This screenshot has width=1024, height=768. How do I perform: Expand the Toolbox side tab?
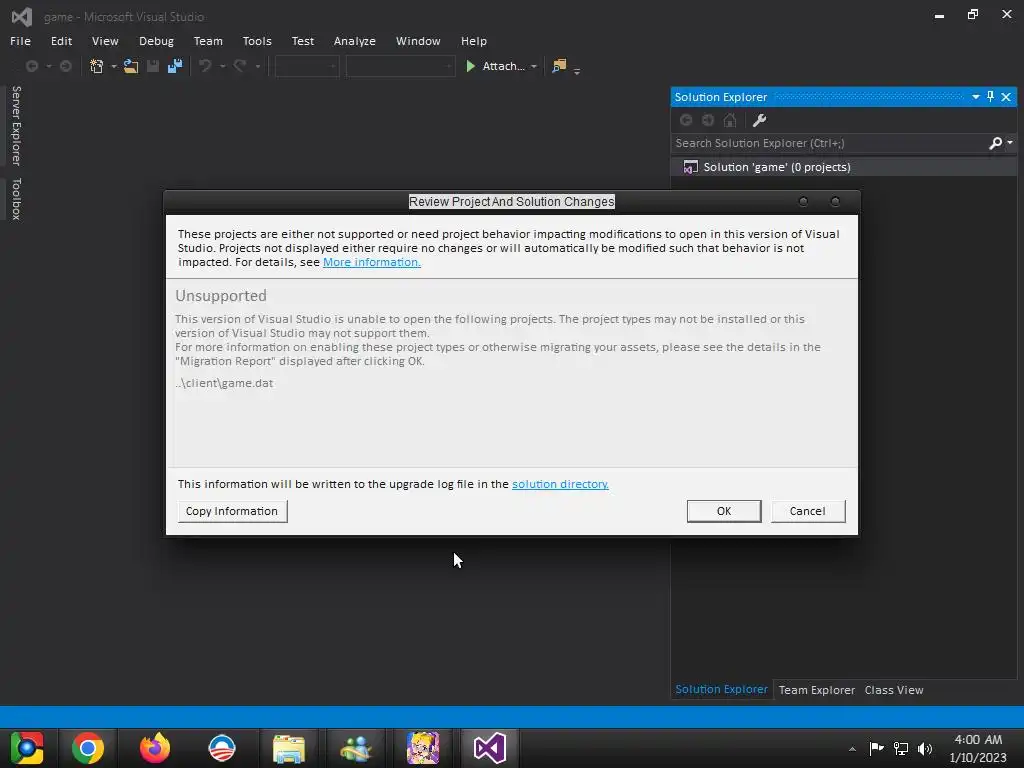click(x=16, y=199)
